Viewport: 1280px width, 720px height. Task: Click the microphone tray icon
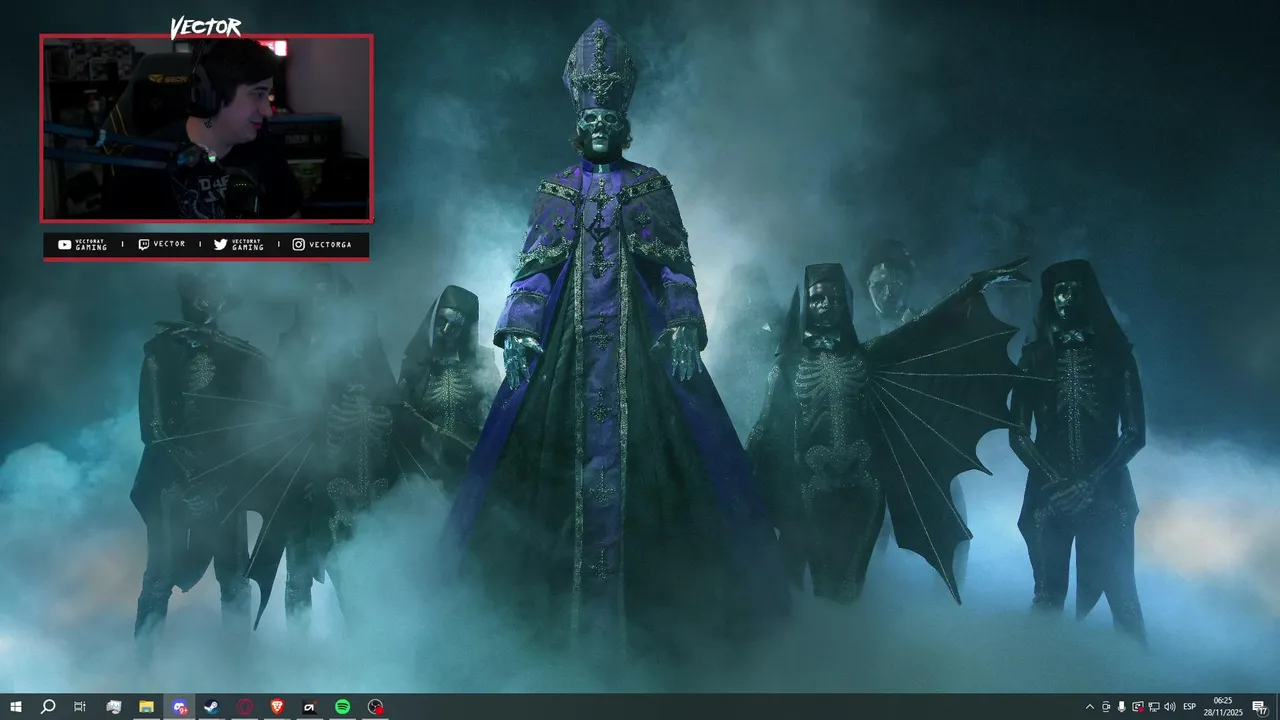pyautogui.click(x=1122, y=707)
